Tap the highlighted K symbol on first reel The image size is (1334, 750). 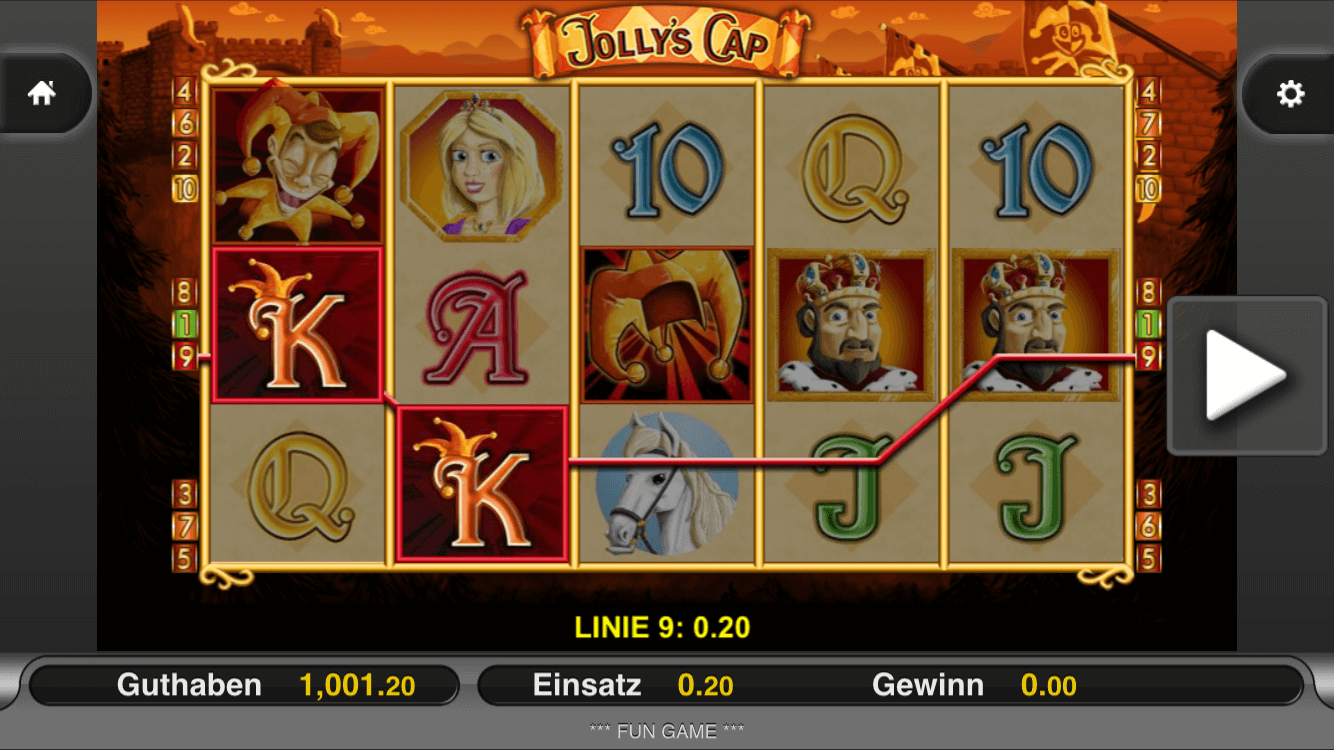(298, 325)
